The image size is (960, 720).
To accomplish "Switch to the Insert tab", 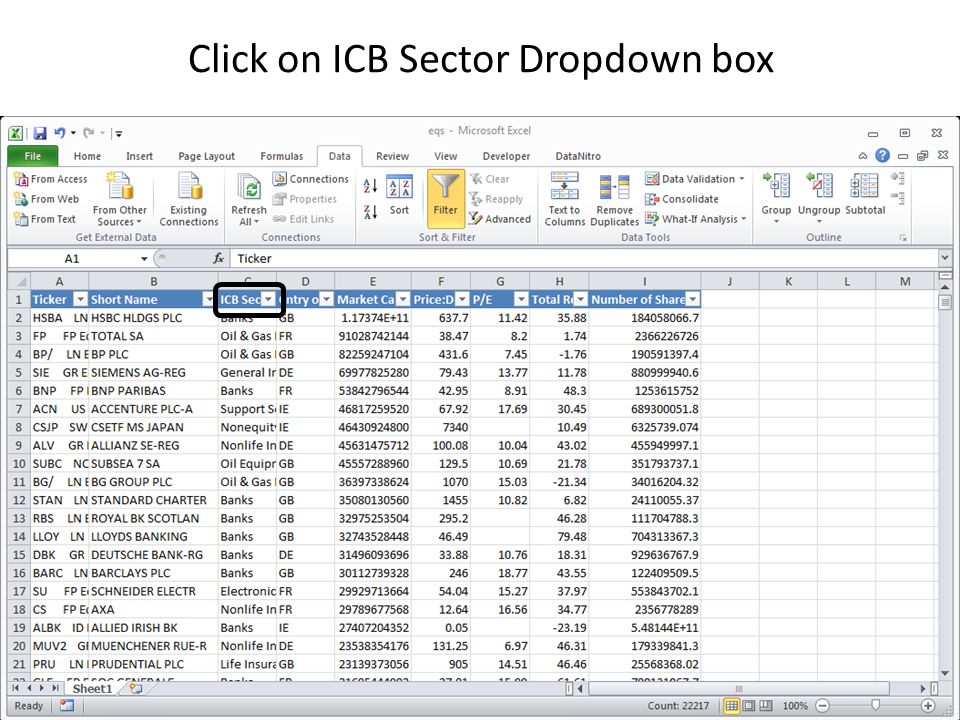I will [x=139, y=156].
